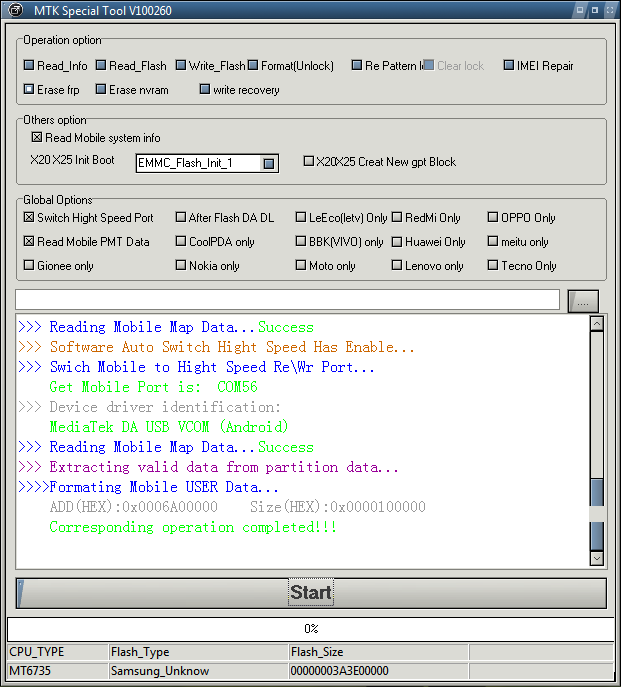Click the 'Get Mobile Port is: COM56' log line

point(153,387)
